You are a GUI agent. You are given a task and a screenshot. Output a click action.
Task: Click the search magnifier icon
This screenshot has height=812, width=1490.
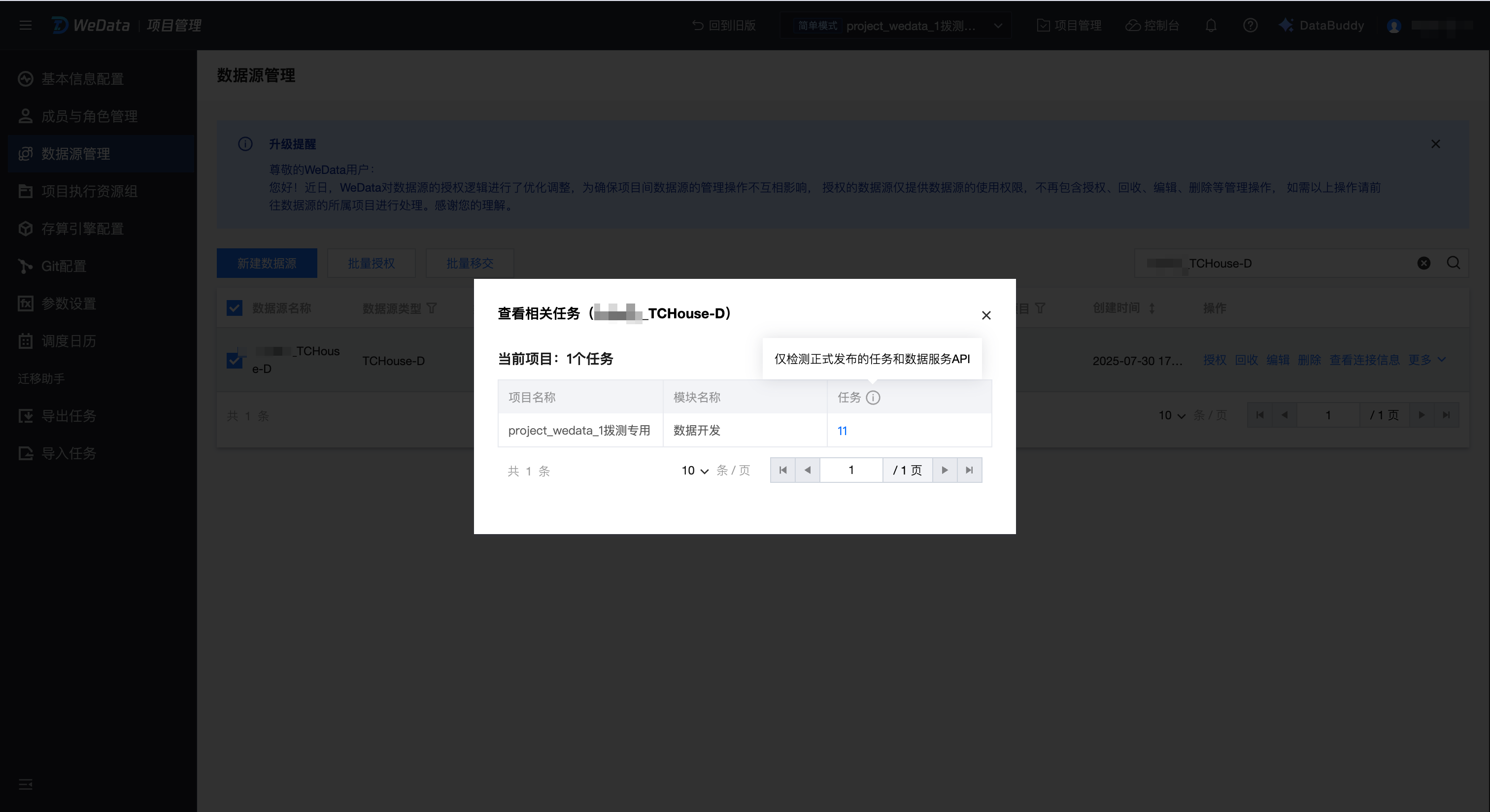pyautogui.click(x=1453, y=263)
